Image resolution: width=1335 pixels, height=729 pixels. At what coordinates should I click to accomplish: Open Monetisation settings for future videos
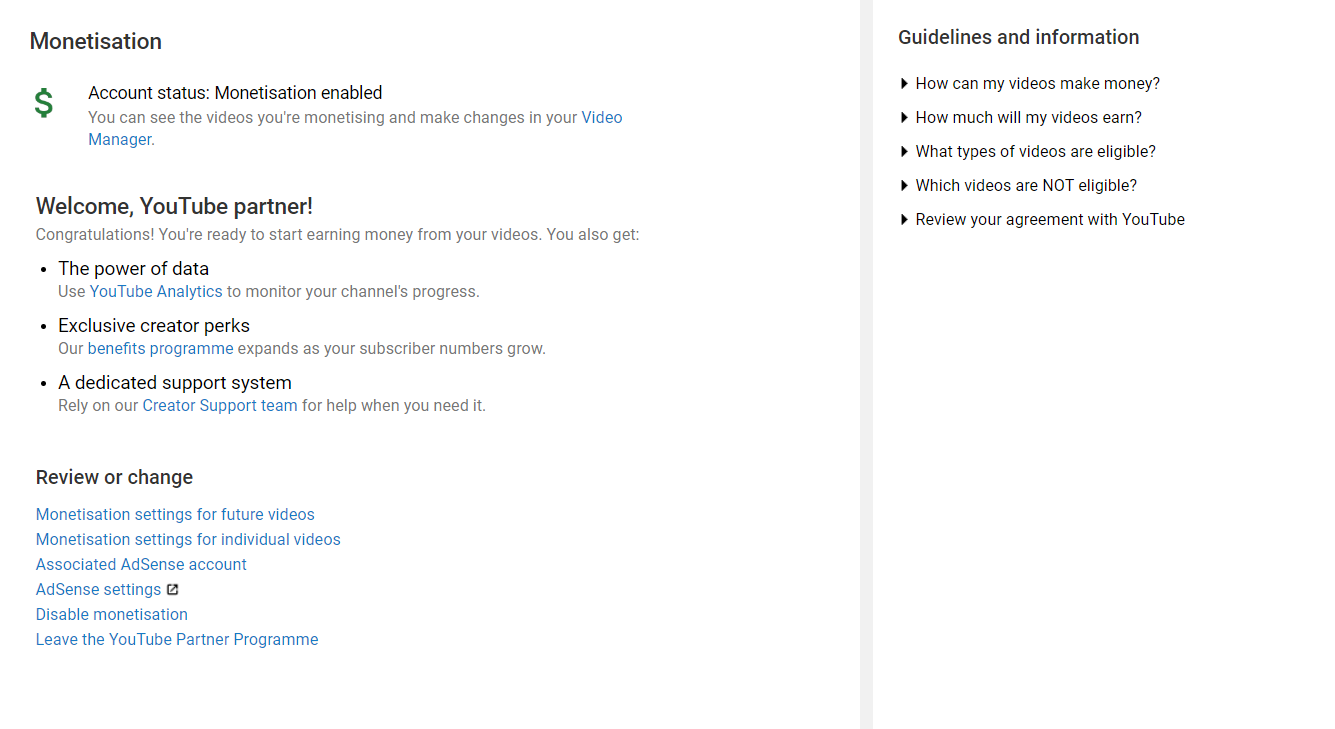175,515
